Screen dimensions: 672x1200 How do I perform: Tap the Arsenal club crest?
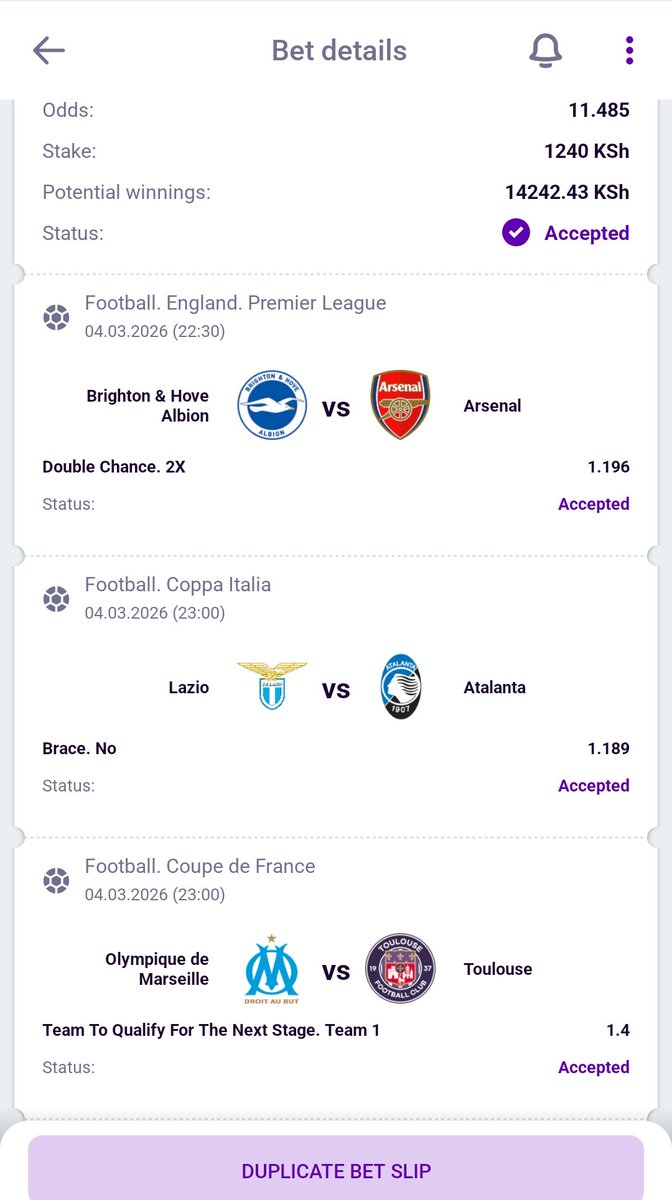point(401,406)
